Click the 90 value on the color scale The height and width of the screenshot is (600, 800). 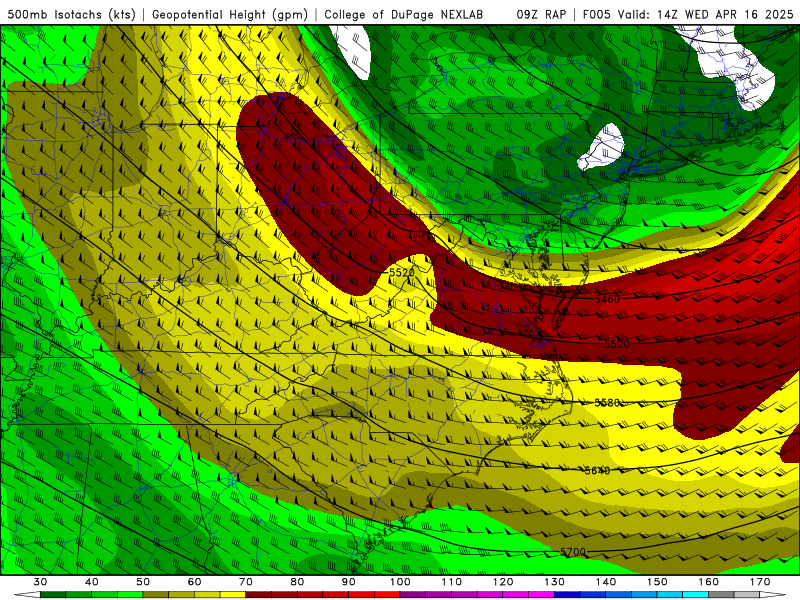tap(349, 582)
